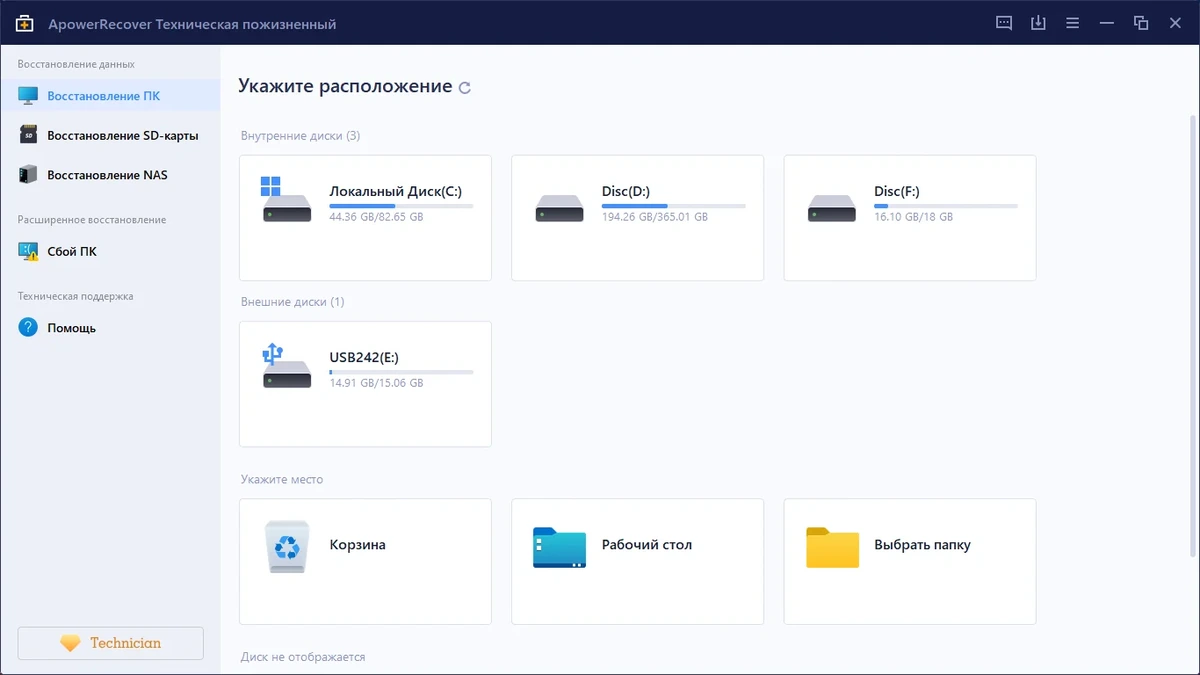Click the Восстановление данных section label
This screenshot has width=1200, height=675.
76,64
